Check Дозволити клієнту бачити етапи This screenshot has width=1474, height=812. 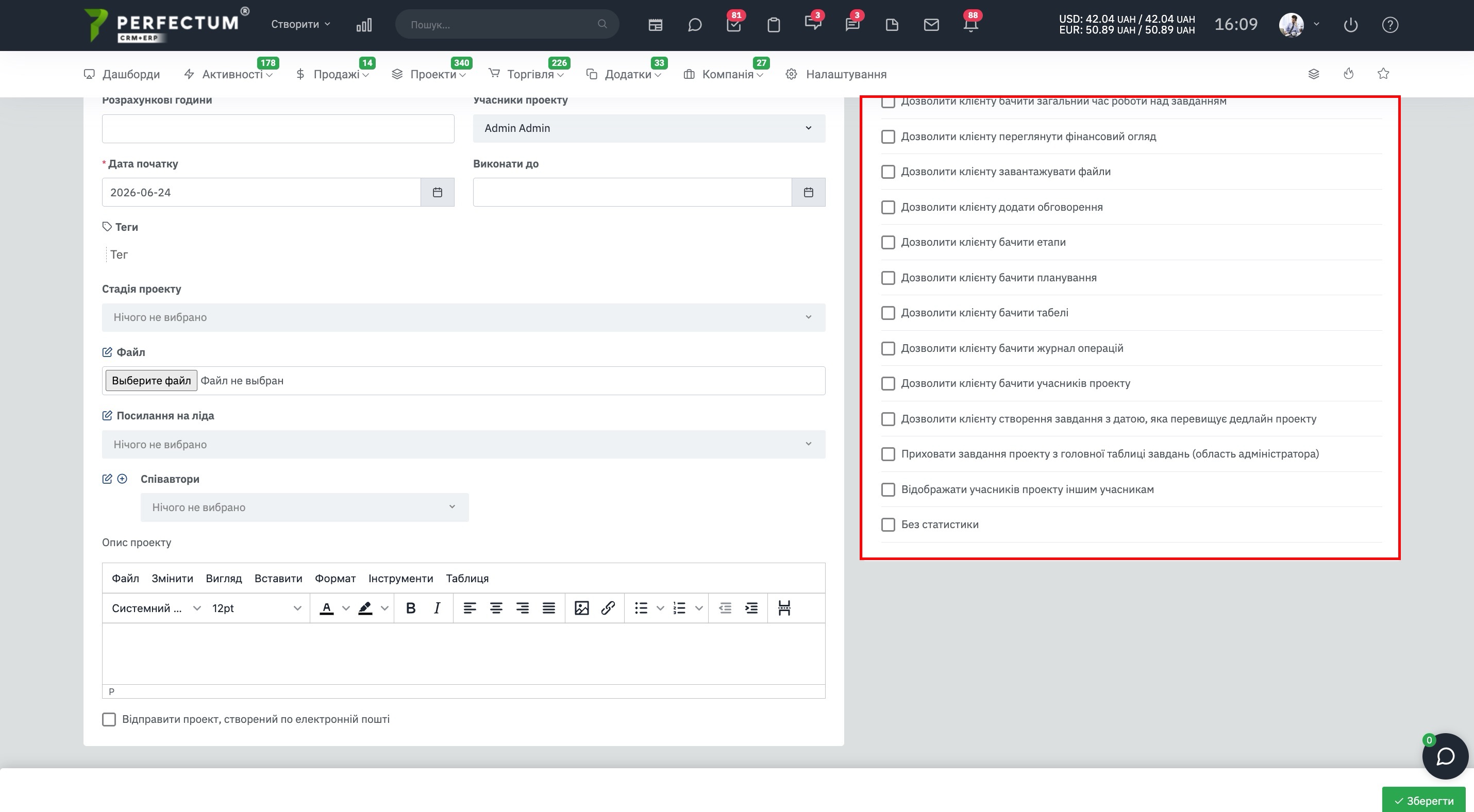(x=887, y=242)
